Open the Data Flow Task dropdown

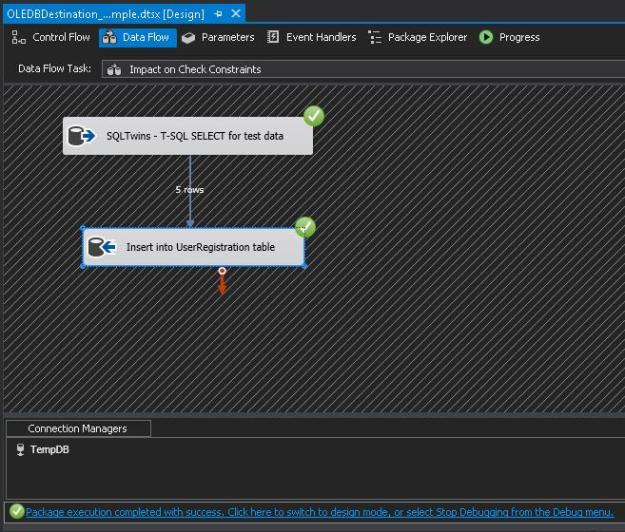[360, 69]
